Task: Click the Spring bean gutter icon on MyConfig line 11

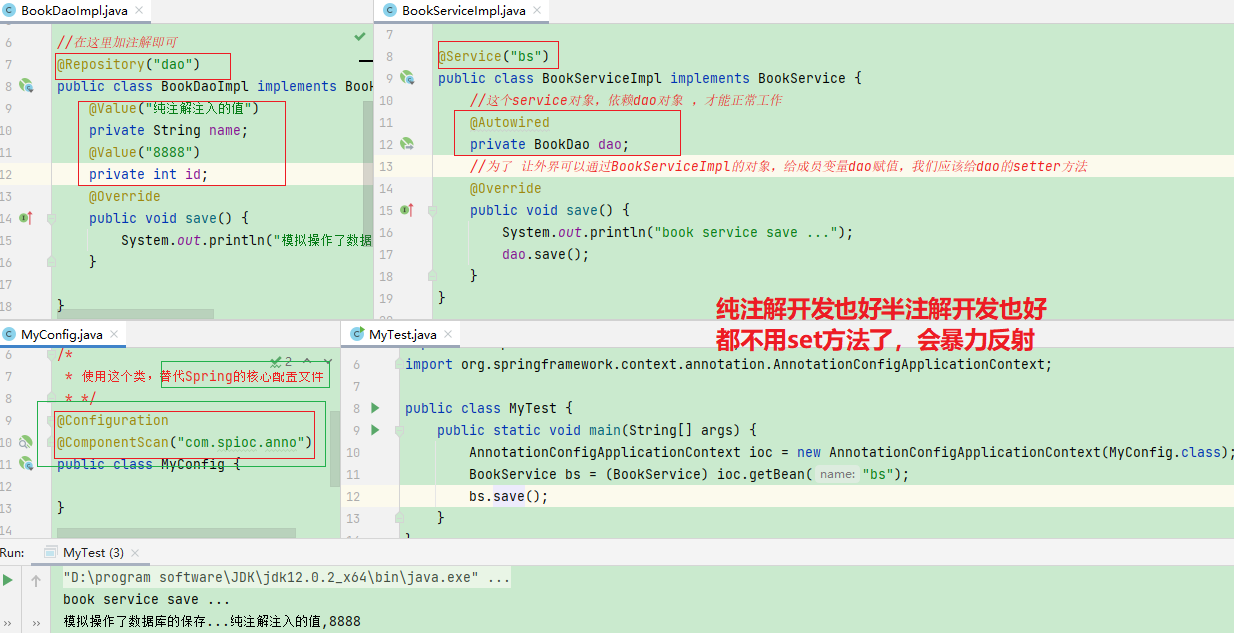Action: (27, 464)
